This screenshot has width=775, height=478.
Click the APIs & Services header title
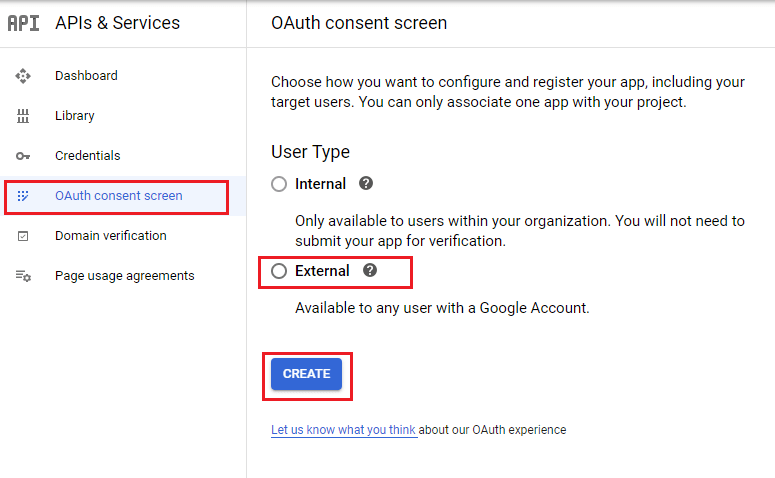click(x=118, y=23)
